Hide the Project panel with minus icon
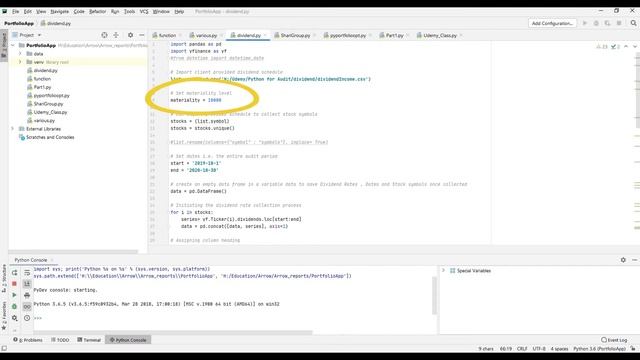The image size is (640, 360). (x=142, y=35)
